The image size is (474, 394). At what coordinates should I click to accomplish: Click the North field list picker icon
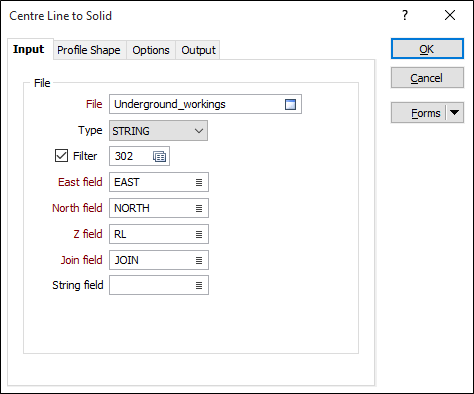pos(199,208)
